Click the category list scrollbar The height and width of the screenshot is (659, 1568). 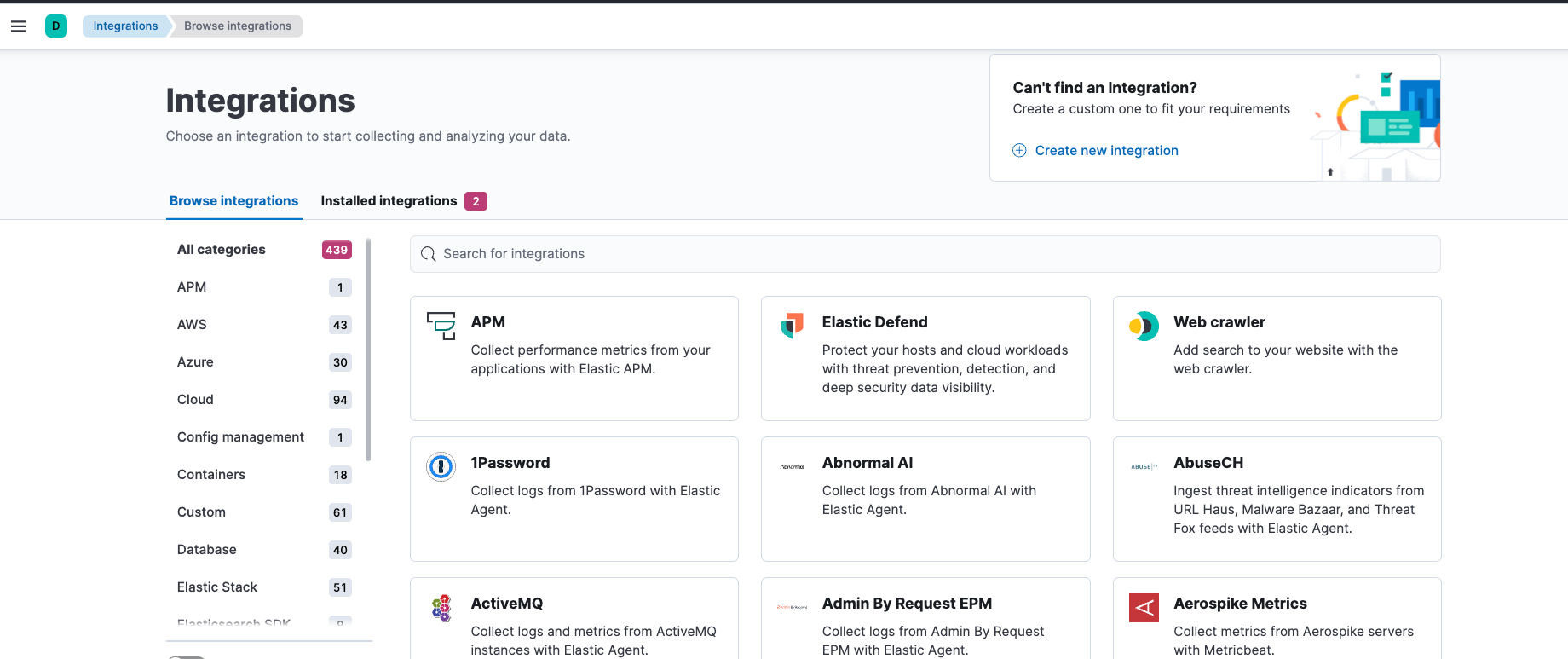pyautogui.click(x=368, y=350)
